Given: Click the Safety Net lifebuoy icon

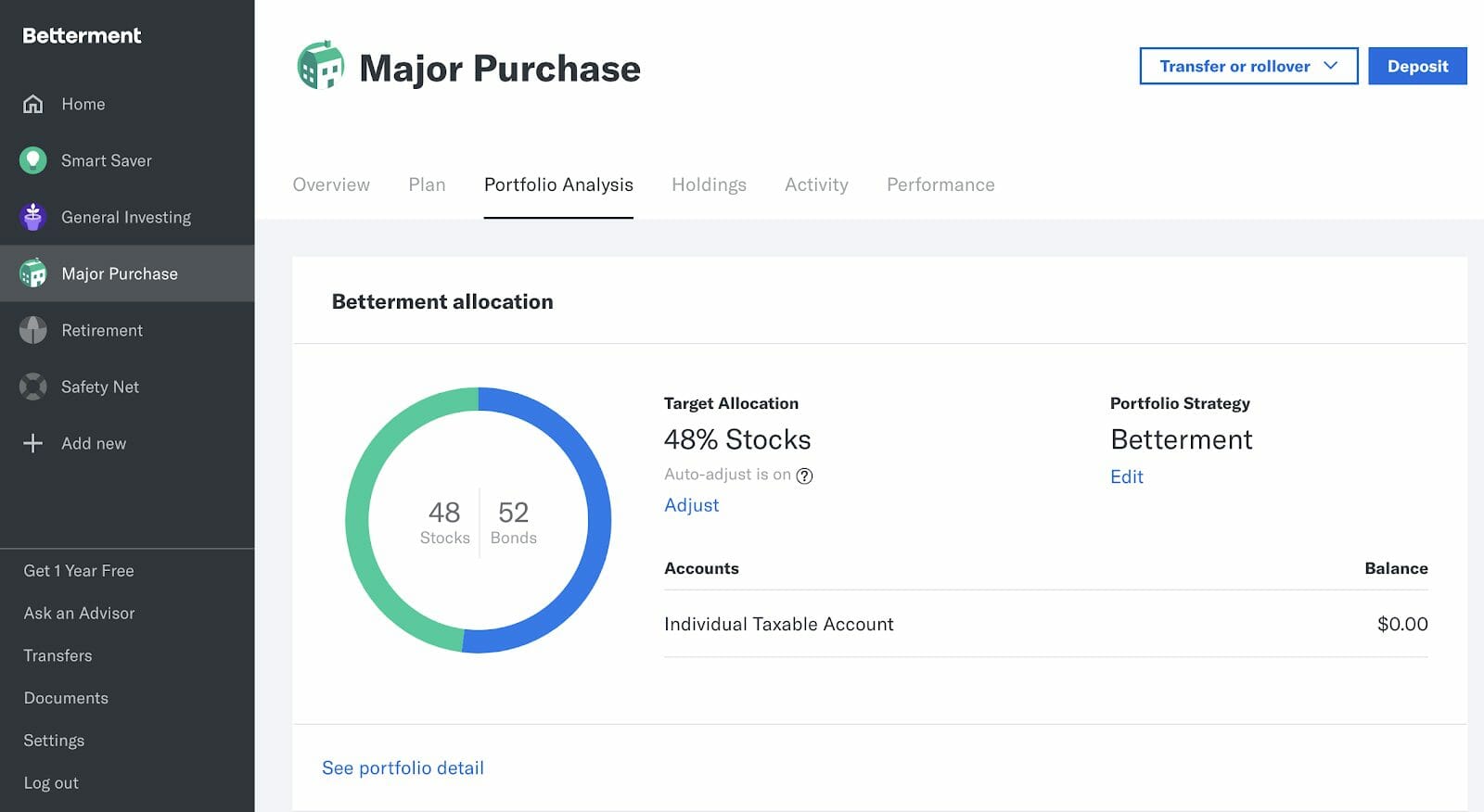Looking at the screenshot, I should pos(32,387).
